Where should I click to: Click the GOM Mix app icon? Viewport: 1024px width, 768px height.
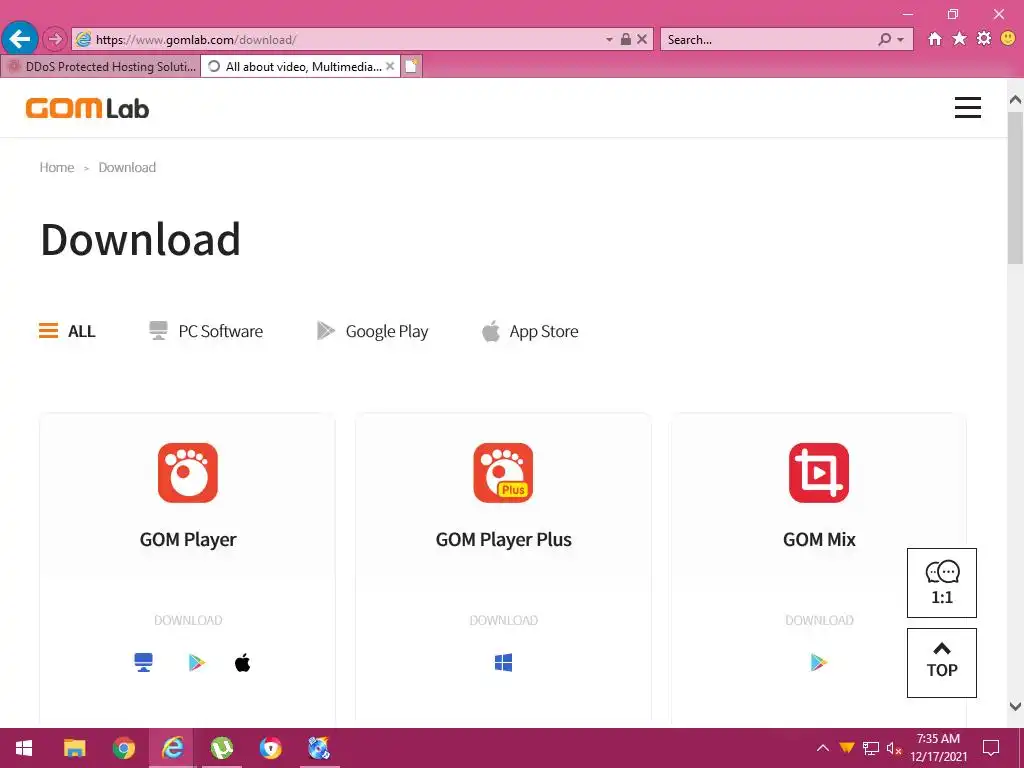click(818, 473)
